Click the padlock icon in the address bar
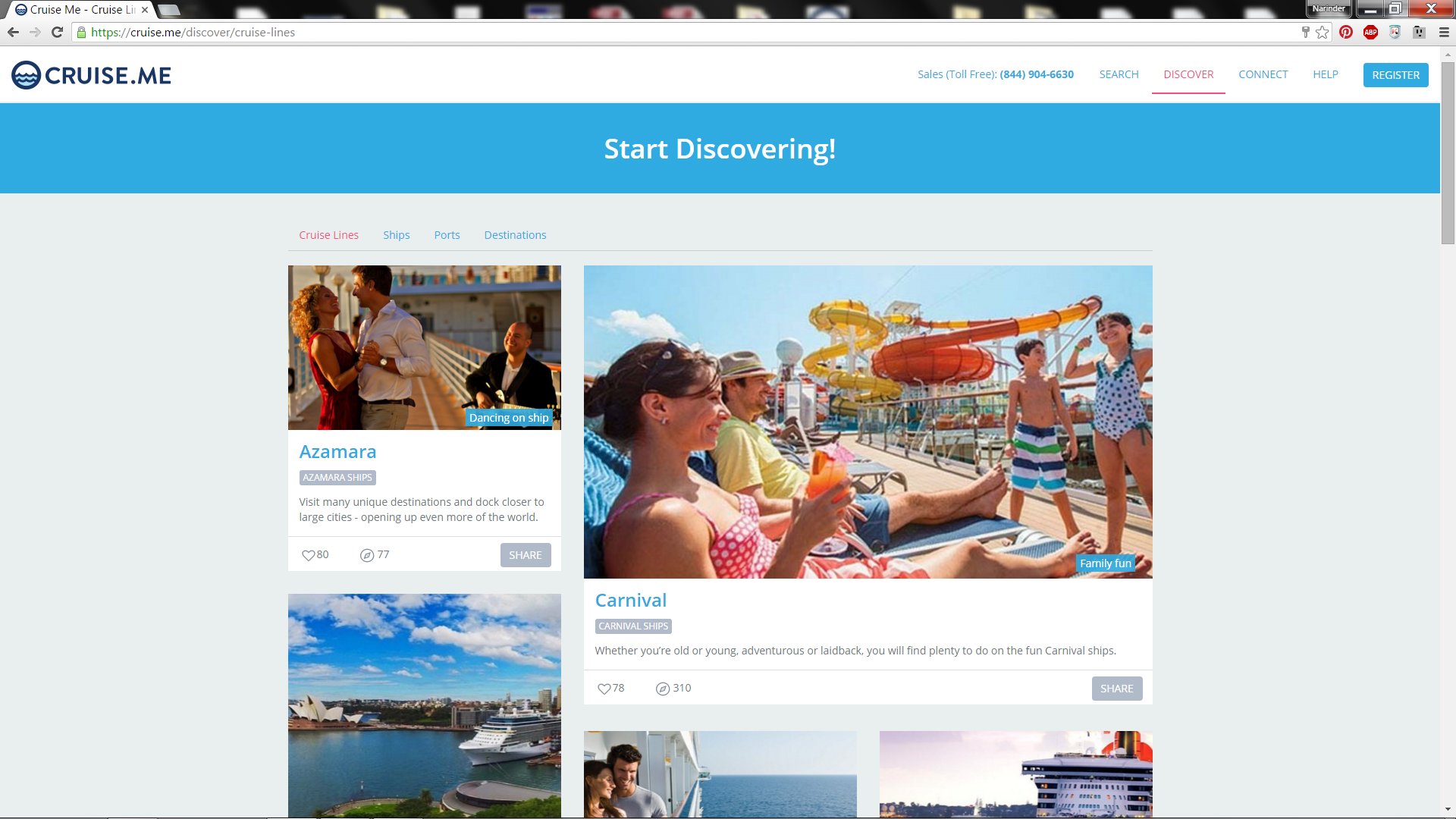1456x819 pixels. point(83,33)
